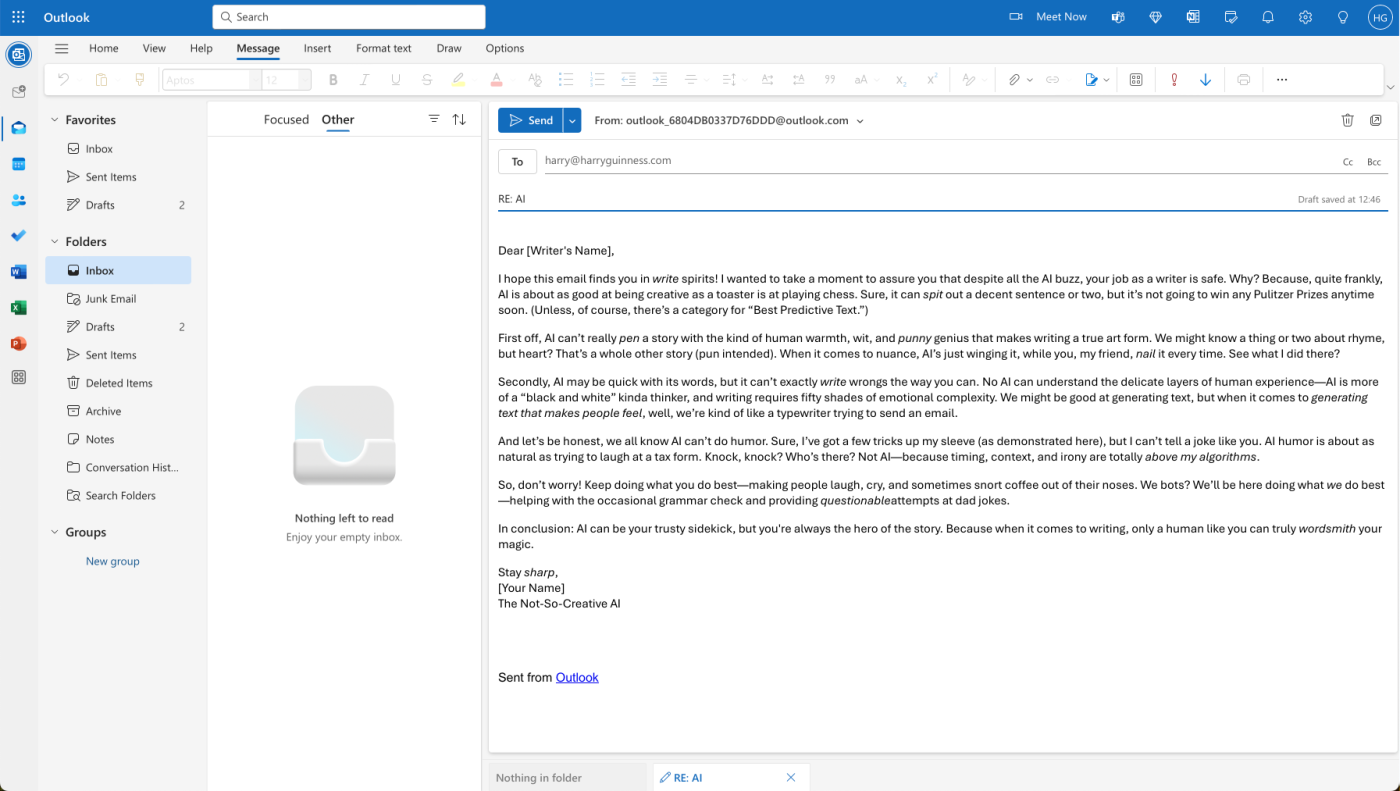Open the People app in left rail
The height and width of the screenshot is (791, 1400).
click(x=18, y=200)
